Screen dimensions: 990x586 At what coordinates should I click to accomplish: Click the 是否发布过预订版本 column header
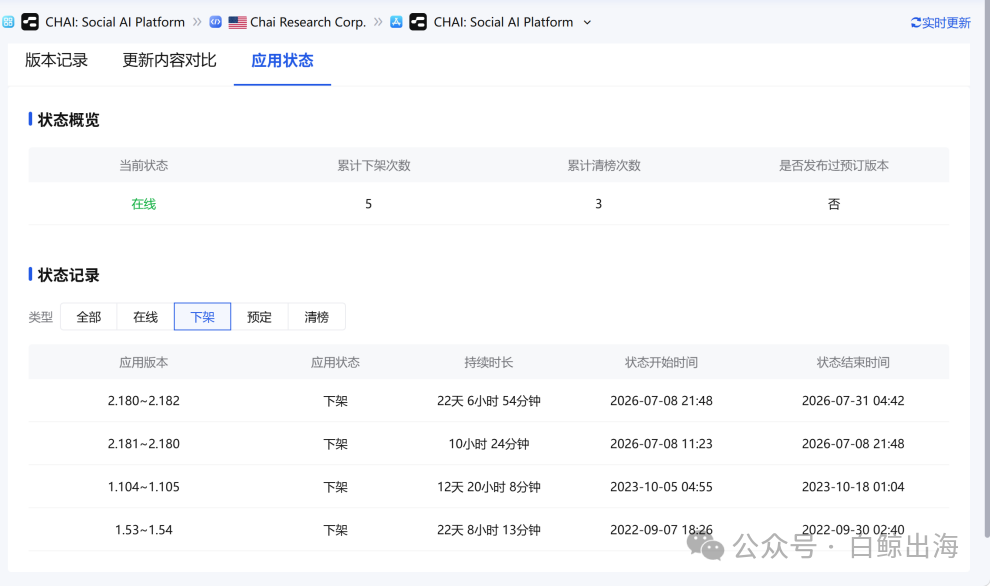pyautogui.click(x=833, y=165)
